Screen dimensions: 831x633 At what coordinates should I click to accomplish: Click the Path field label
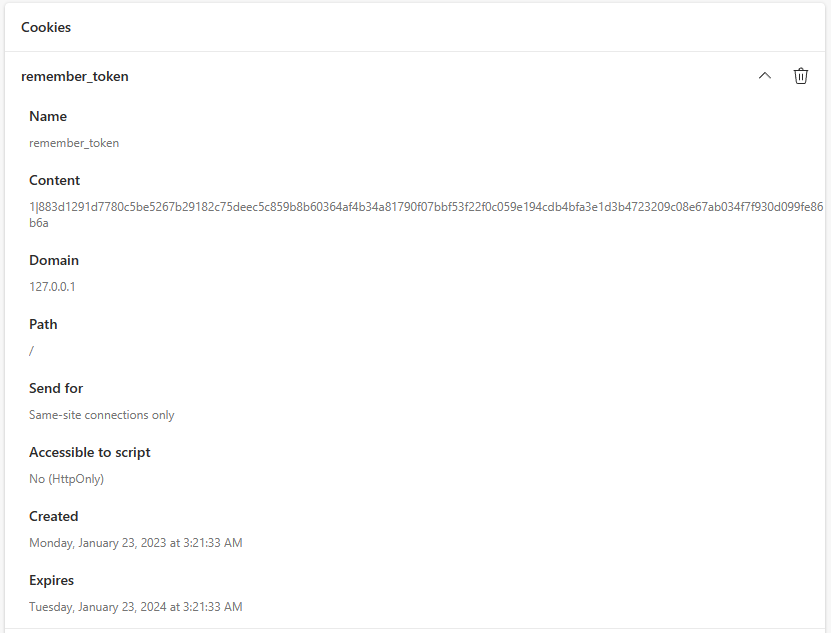pos(43,324)
